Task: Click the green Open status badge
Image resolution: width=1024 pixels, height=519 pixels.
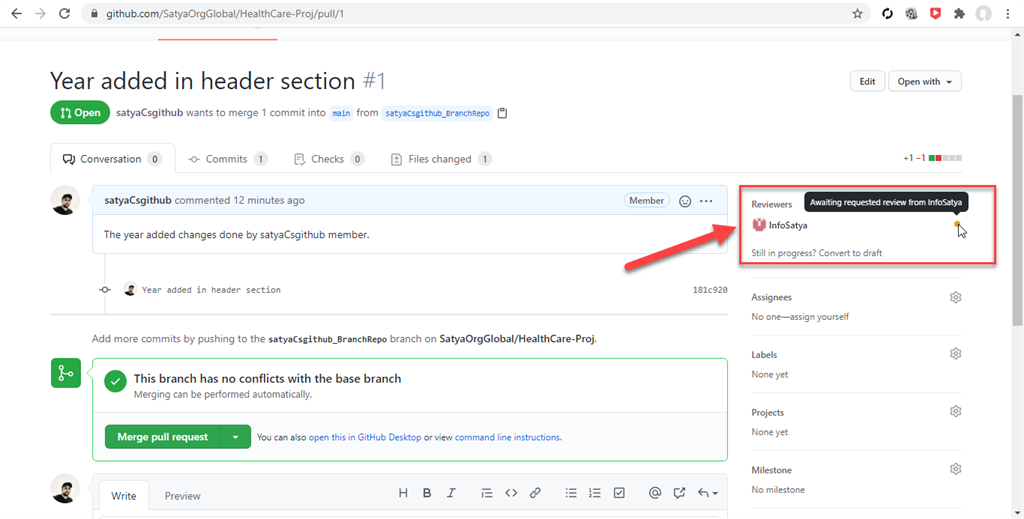Action: click(x=80, y=113)
